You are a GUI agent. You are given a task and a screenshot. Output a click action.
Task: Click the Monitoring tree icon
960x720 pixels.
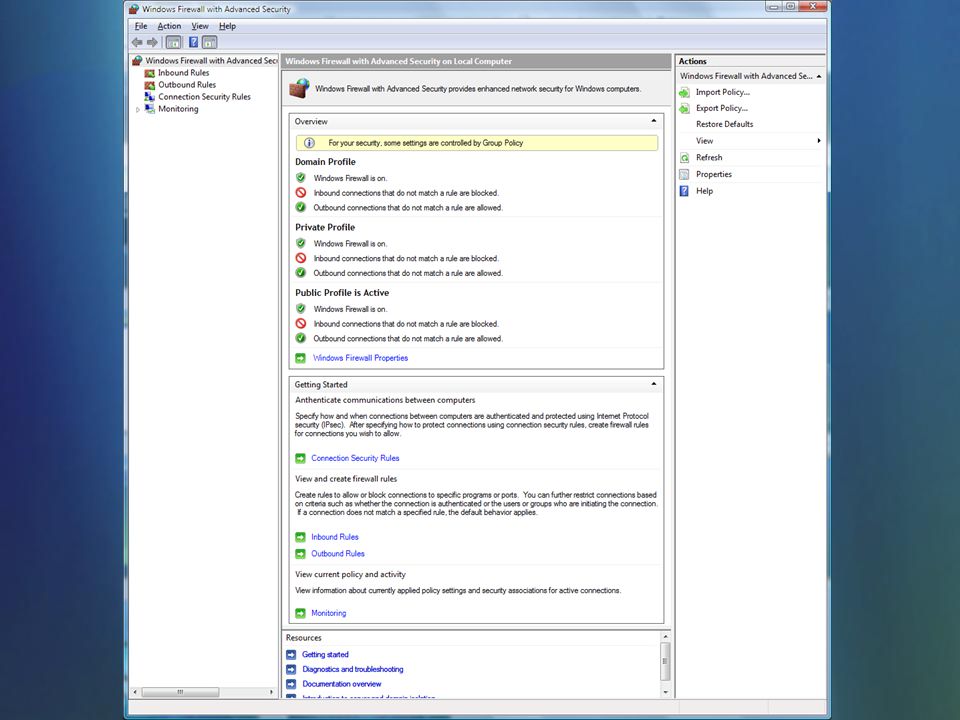click(149, 109)
